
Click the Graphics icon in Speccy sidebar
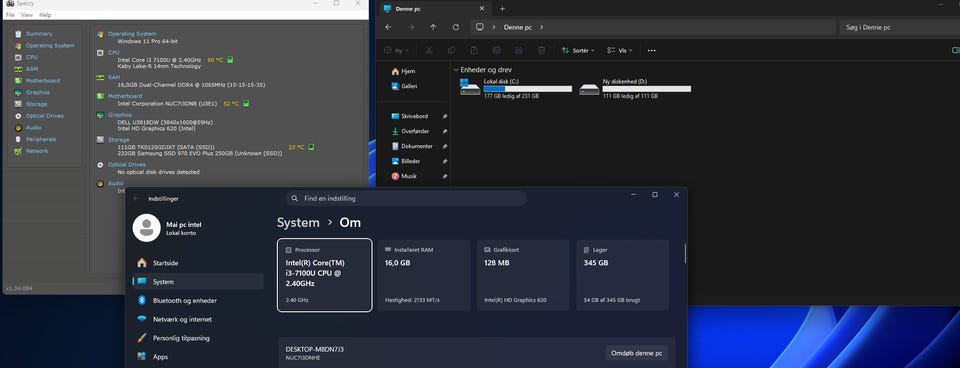[18, 92]
